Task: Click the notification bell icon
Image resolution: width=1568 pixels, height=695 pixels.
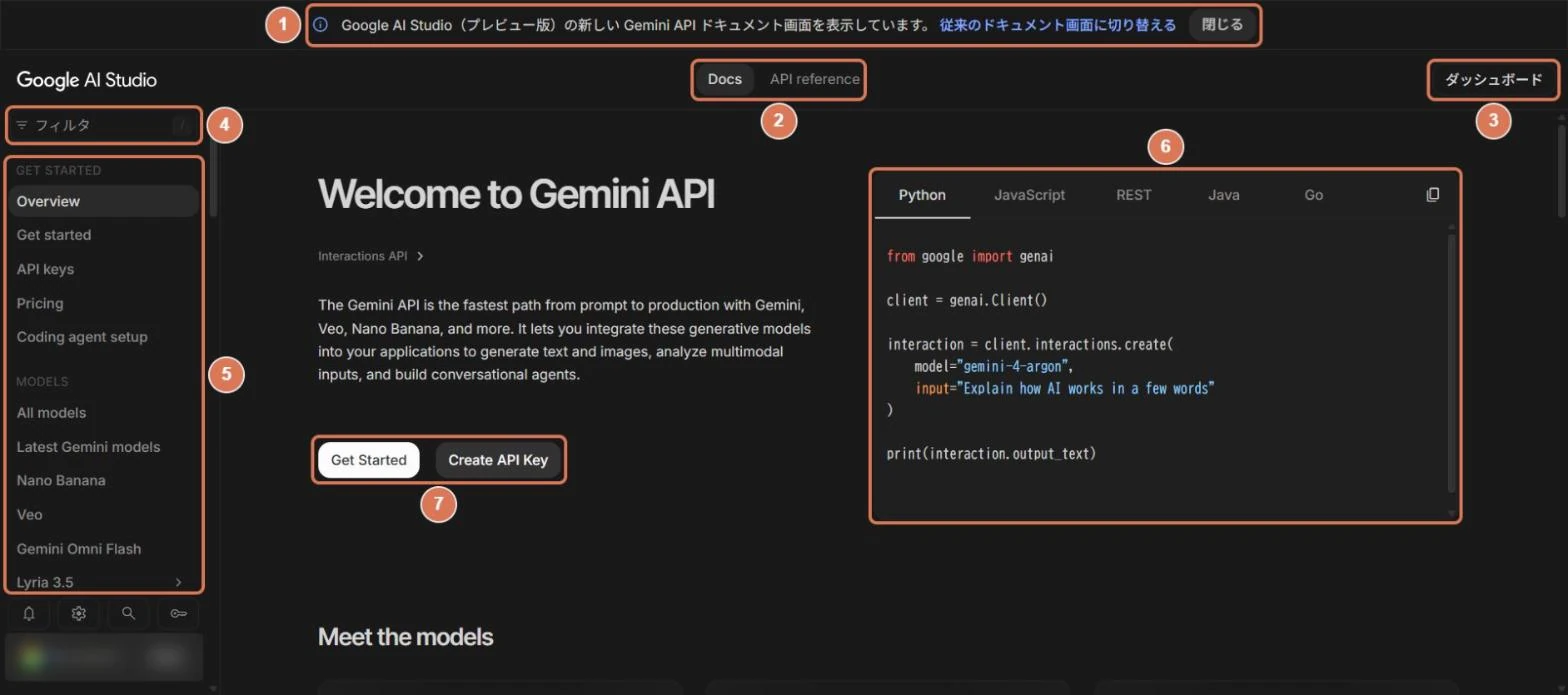Action: [x=29, y=614]
